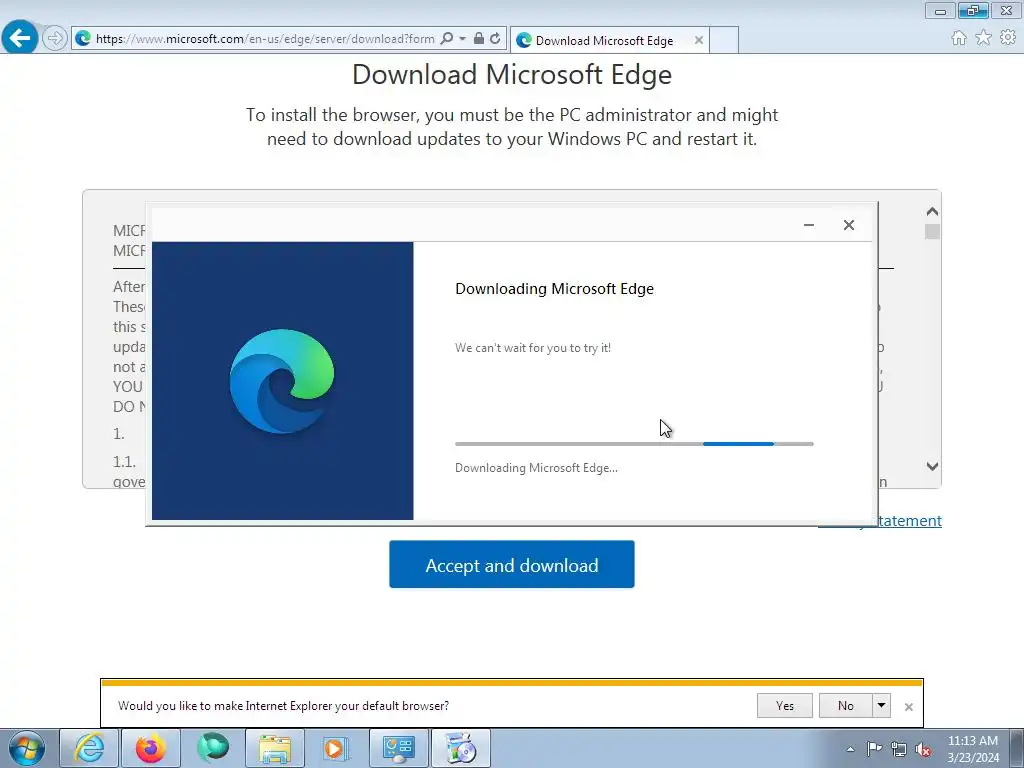
Task: Open Windows Media Player on taskbar
Action: (336, 748)
